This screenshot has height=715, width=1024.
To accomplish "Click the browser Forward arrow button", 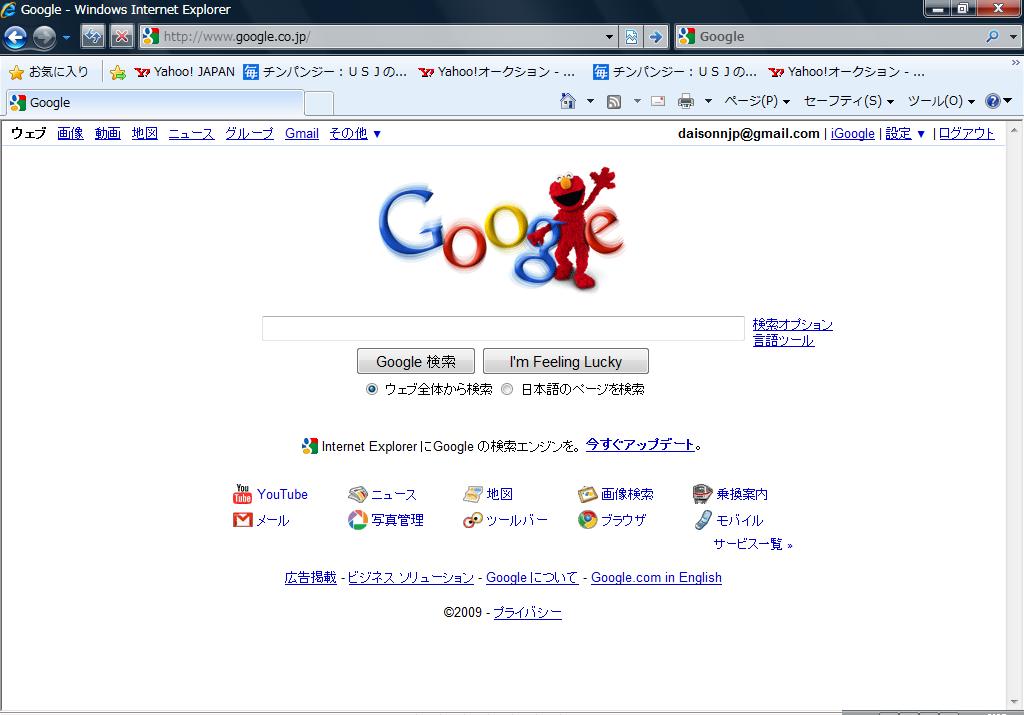I will click(44, 37).
